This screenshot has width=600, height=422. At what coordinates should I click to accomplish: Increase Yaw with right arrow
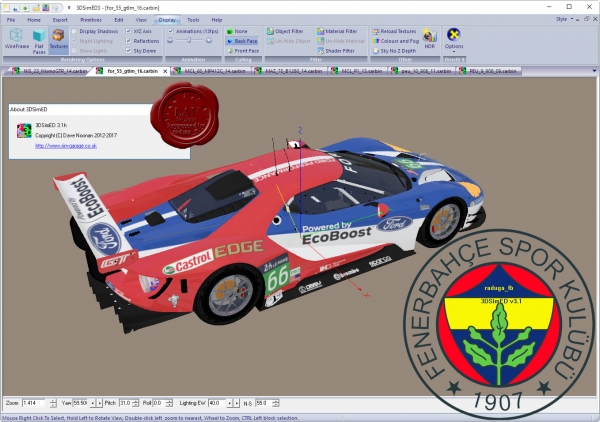tap(99, 403)
